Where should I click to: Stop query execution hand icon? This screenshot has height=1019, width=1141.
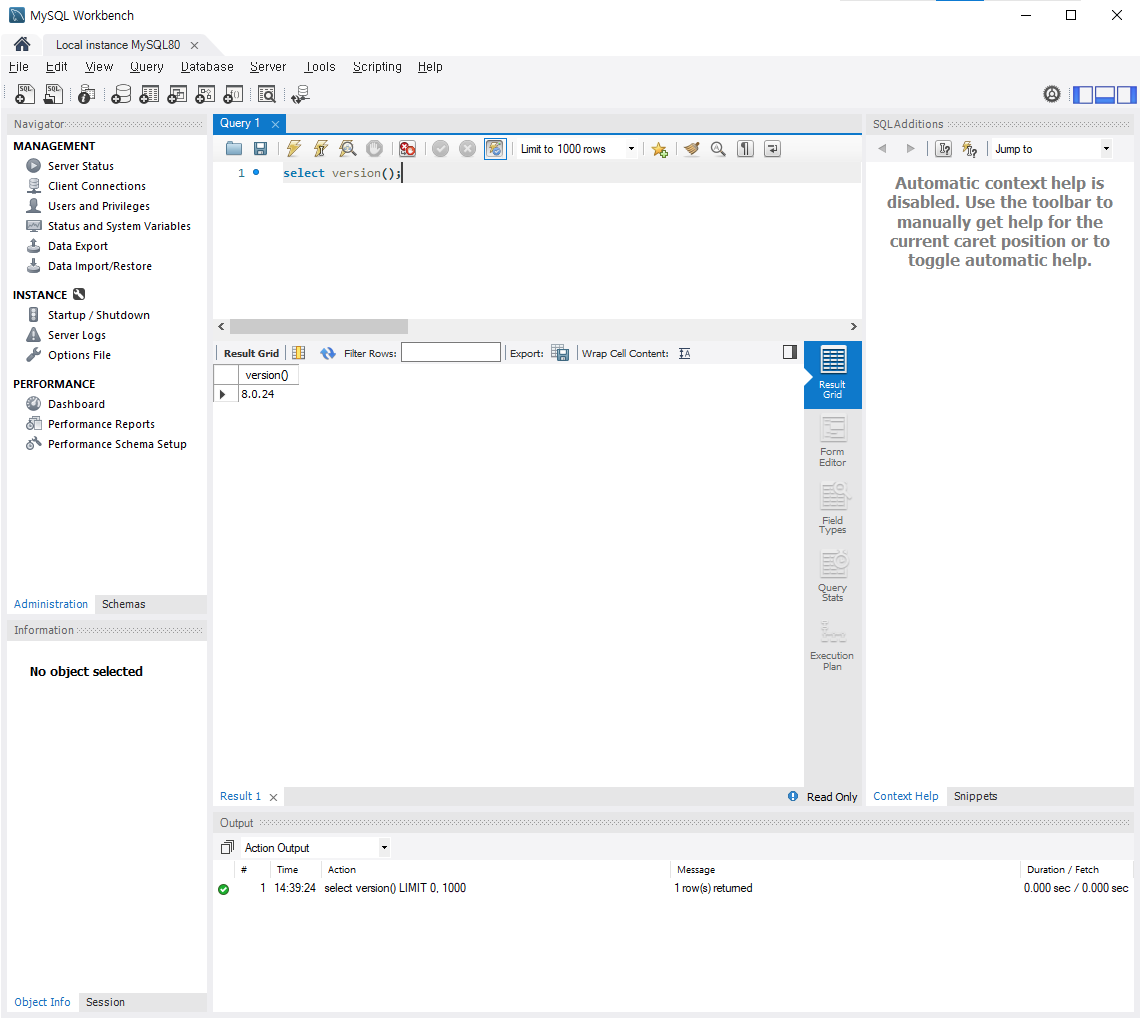coord(374,148)
